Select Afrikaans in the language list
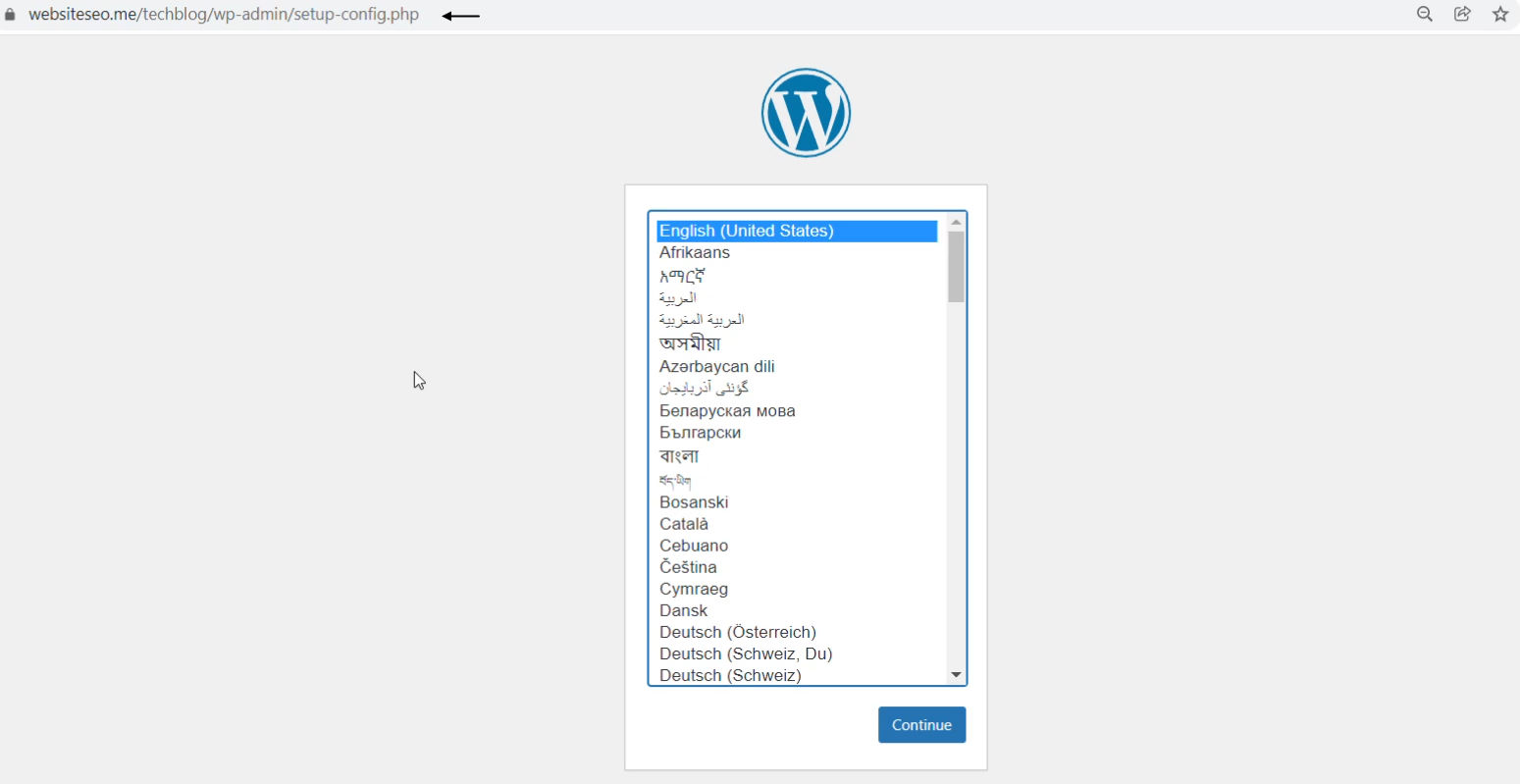The height and width of the screenshot is (784, 1520). [x=797, y=252]
